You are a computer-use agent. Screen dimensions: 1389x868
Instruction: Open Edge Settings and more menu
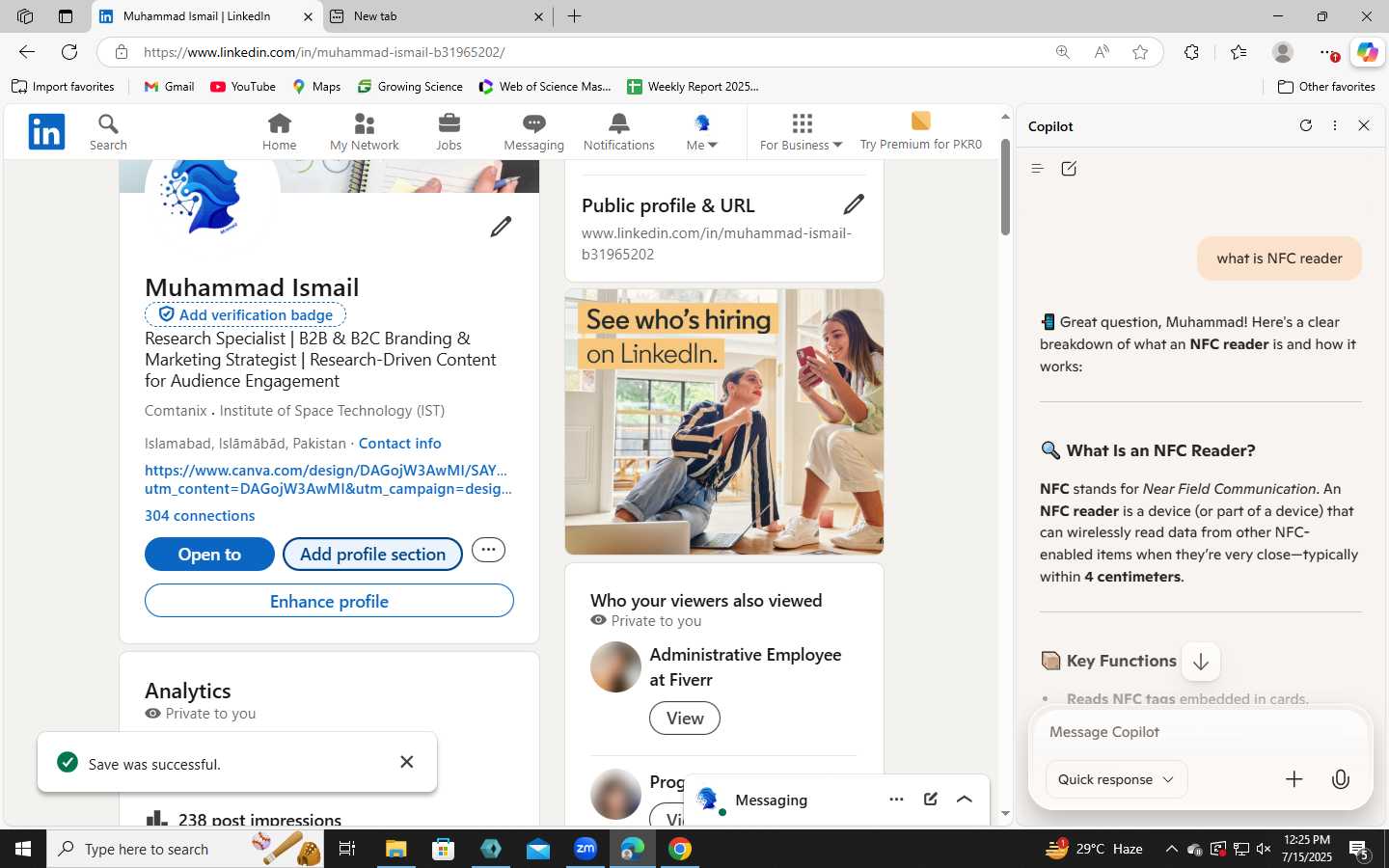pos(1328,52)
